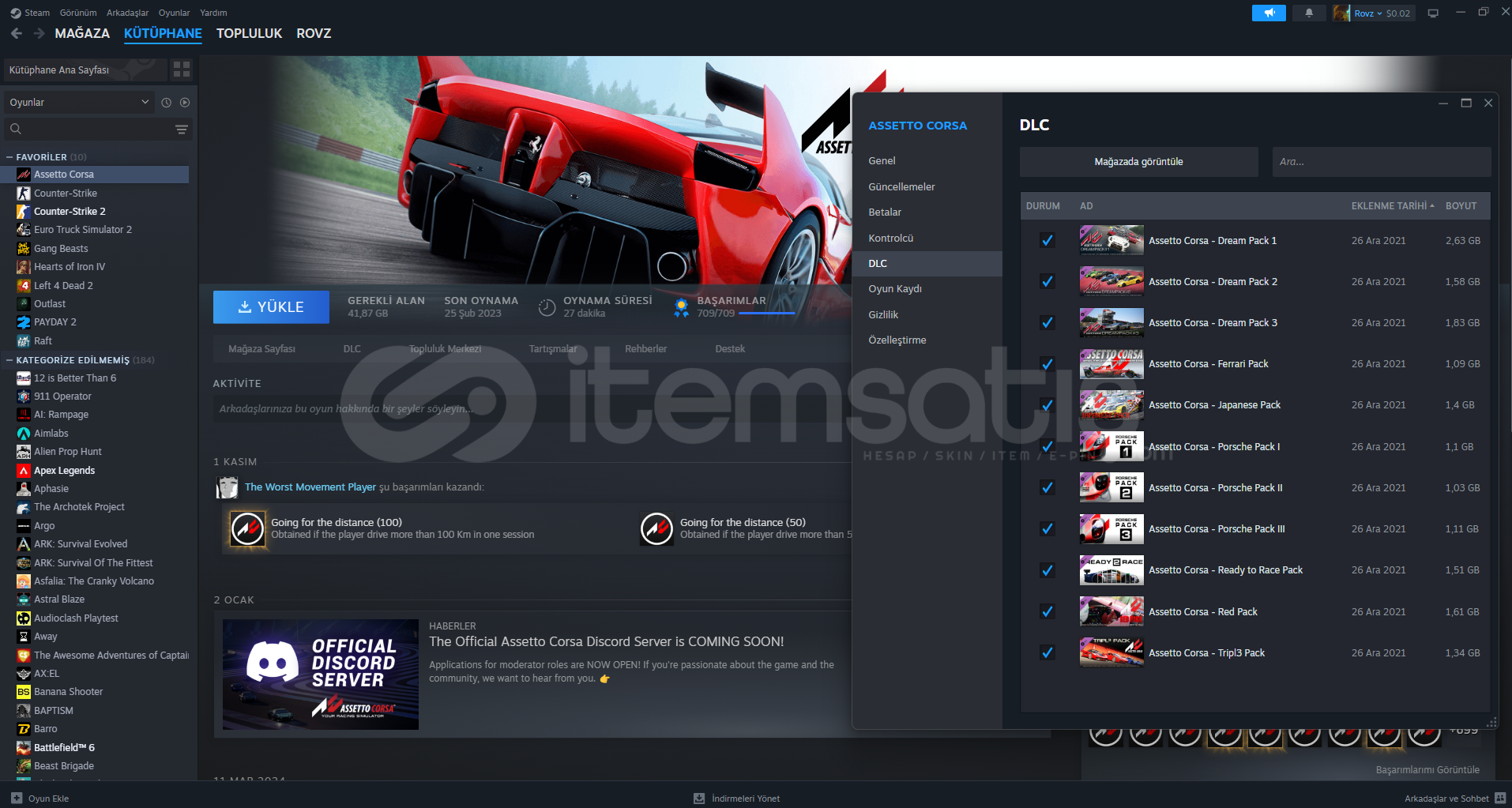The width and height of the screenshot is (1512, 808).
Task: Switch the library to grid view
Action: point(182,70)
